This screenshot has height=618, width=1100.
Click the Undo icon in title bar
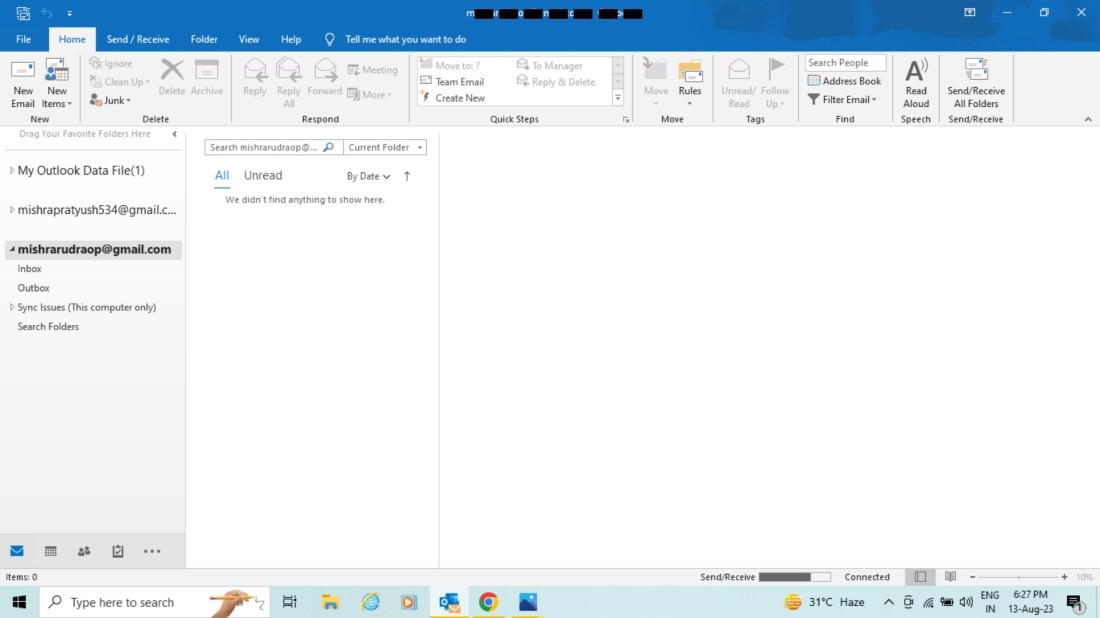click(47, 13)
